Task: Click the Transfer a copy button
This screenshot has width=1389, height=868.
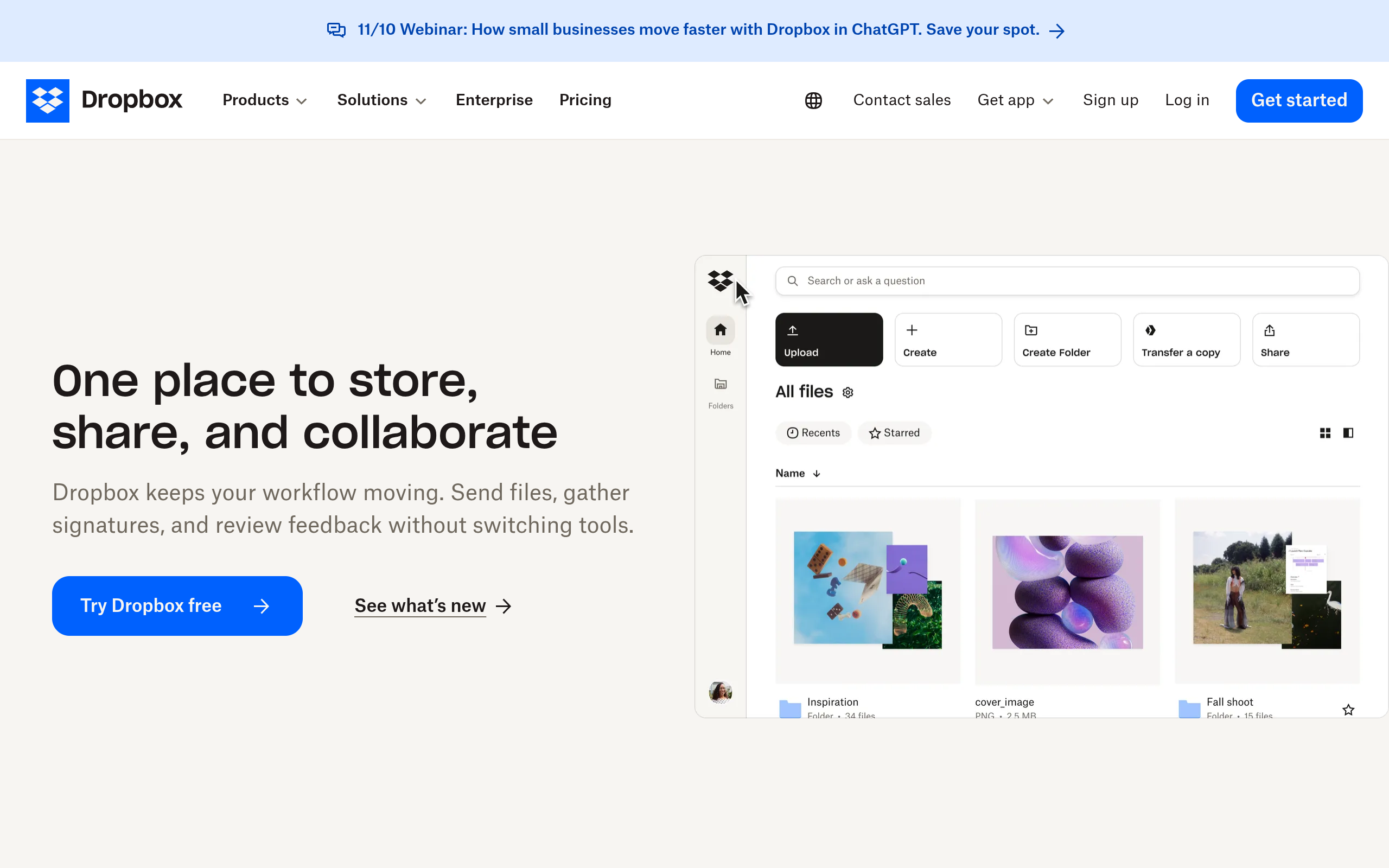Action: pos(1187,339)
